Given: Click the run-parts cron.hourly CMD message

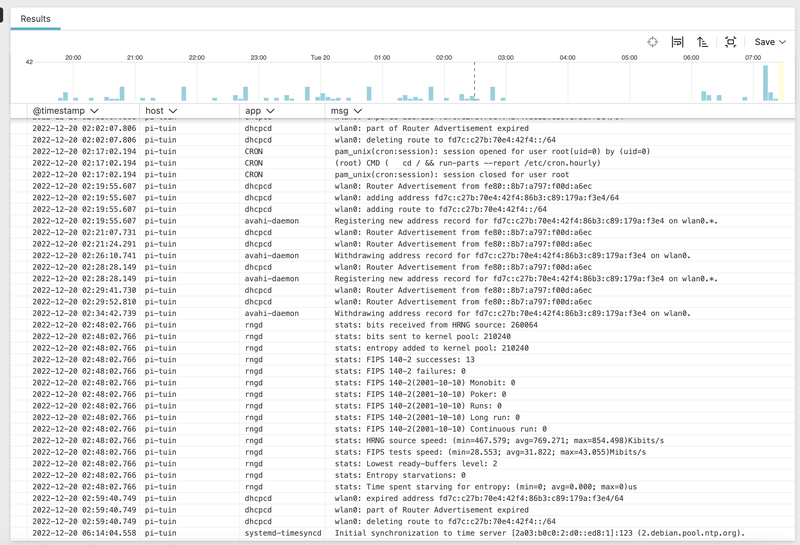Looking at the screenshot, I should point(467,163).
